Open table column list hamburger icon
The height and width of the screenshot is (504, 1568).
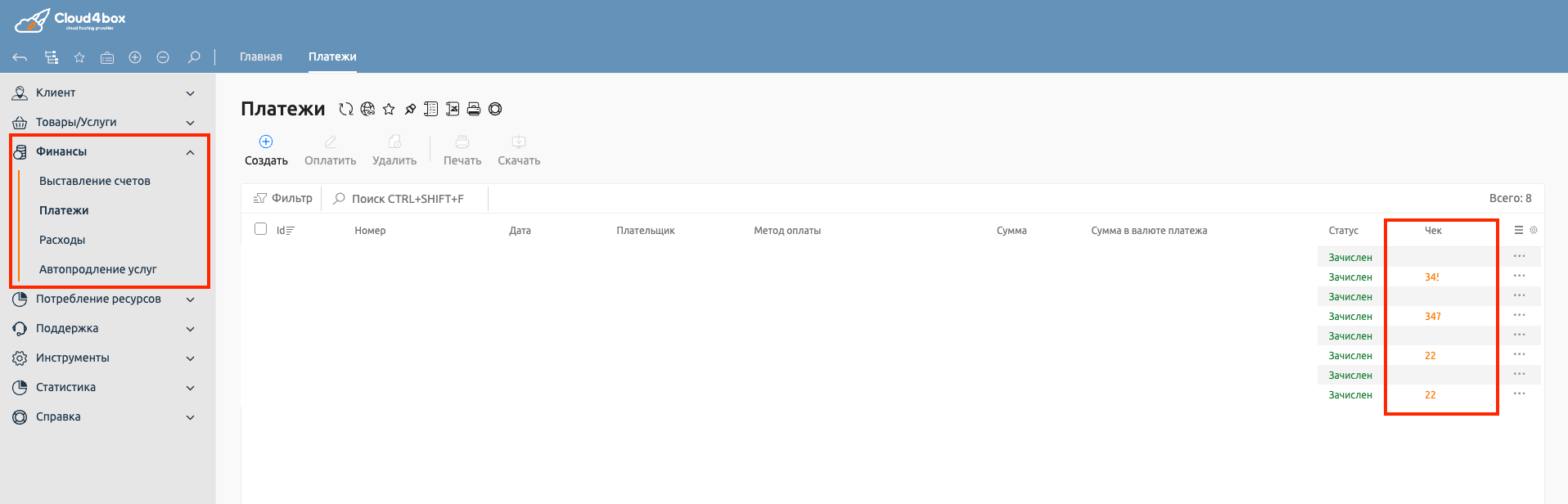1519,231
